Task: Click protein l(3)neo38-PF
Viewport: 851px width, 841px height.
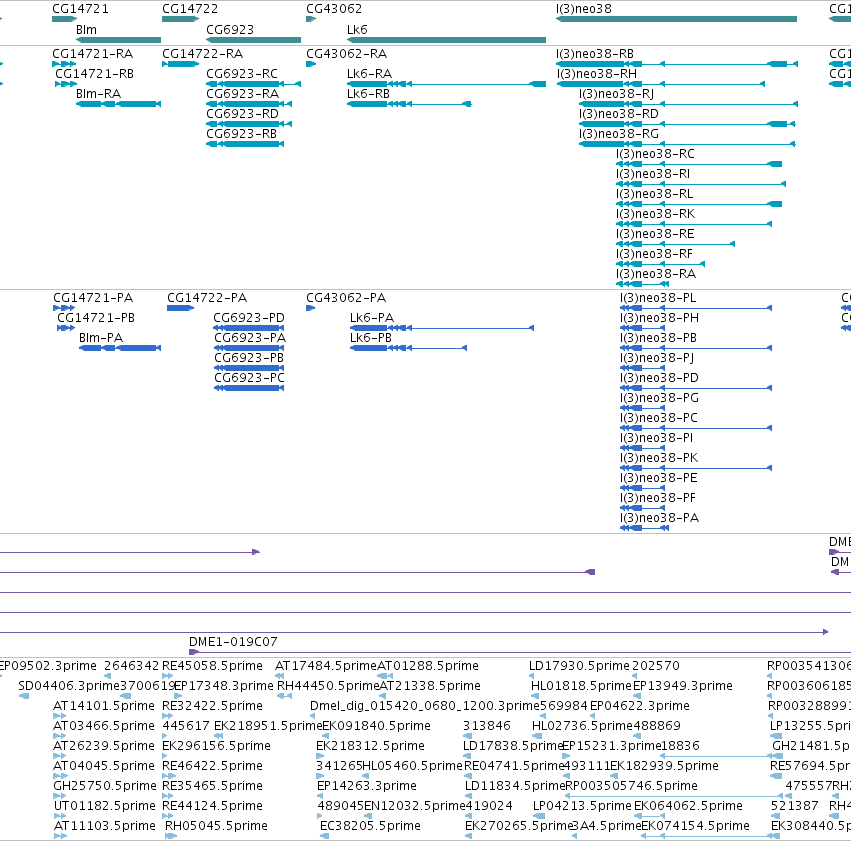Action: [643, 509]
